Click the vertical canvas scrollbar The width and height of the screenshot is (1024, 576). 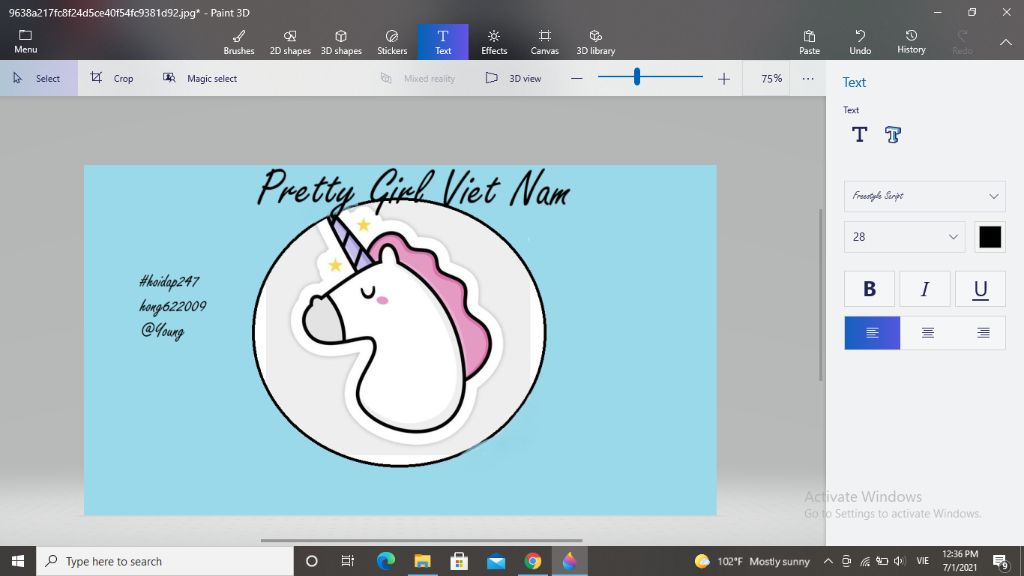coord(821,295)
